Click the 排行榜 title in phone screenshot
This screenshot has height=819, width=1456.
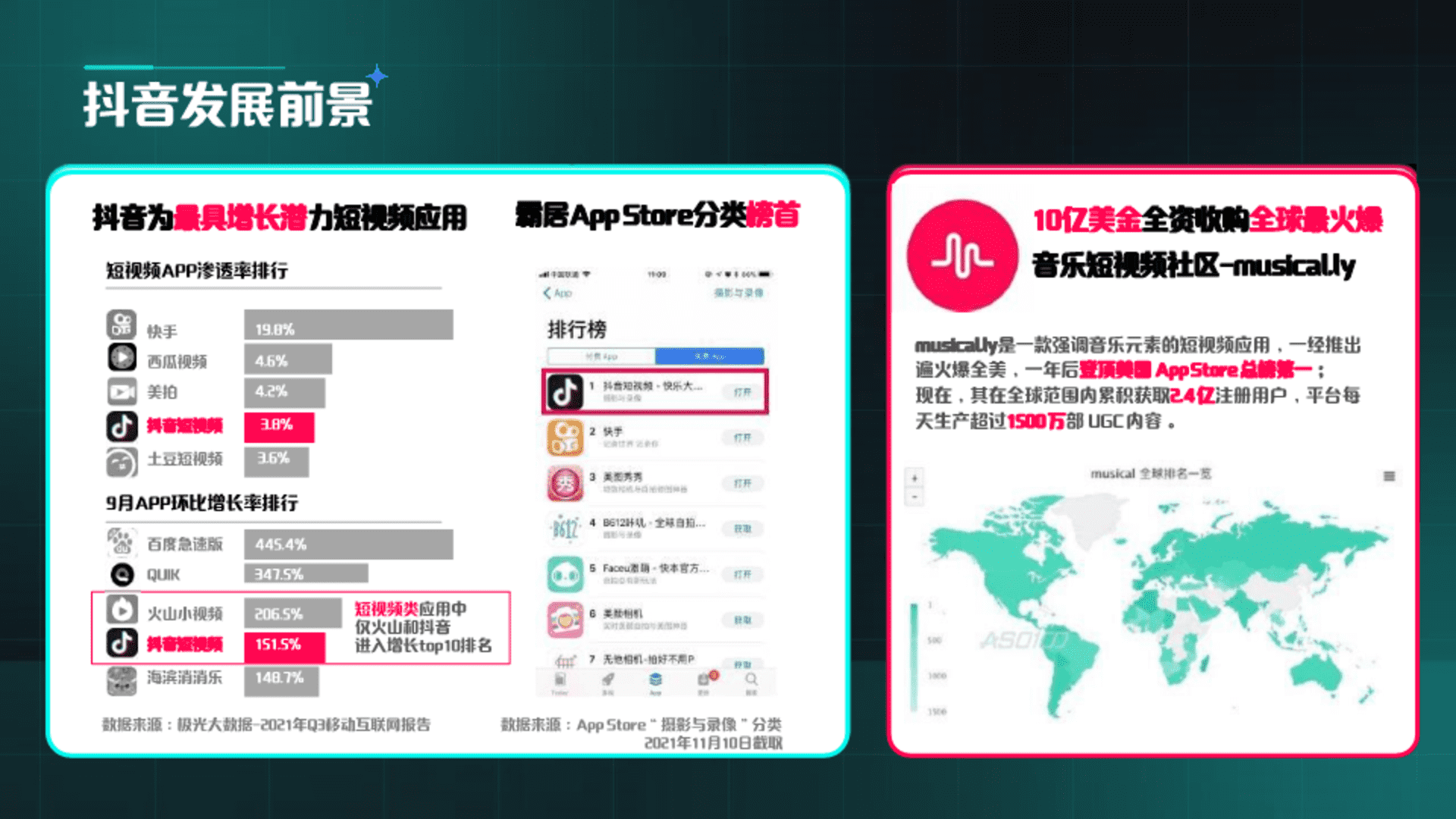point(577,329)
